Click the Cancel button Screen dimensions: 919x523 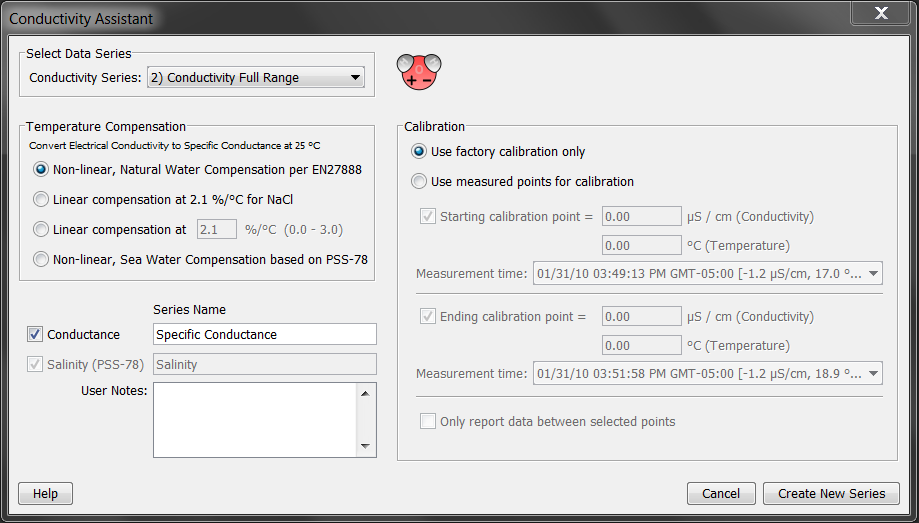coord(720,494)
